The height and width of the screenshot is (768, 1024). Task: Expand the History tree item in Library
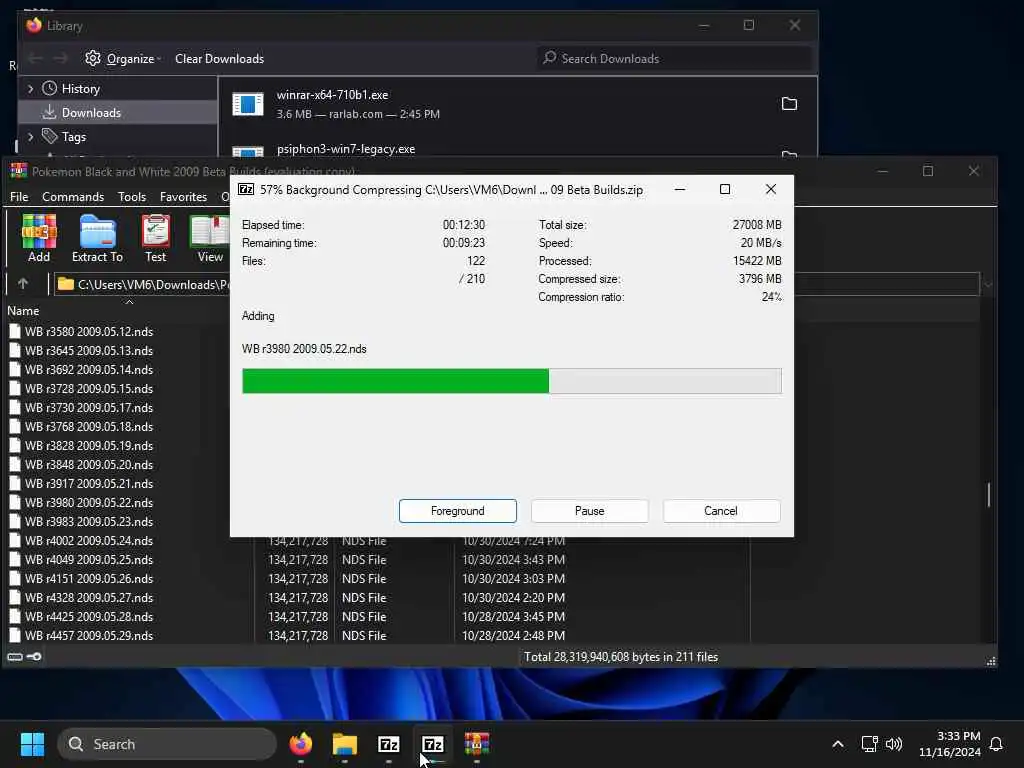(x=30, y=88)
